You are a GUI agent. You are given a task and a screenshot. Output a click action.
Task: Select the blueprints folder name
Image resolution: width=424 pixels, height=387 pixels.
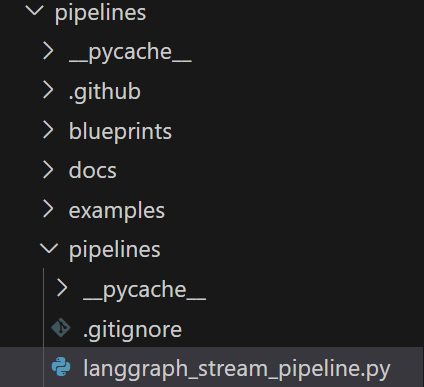tap(120, 131)
